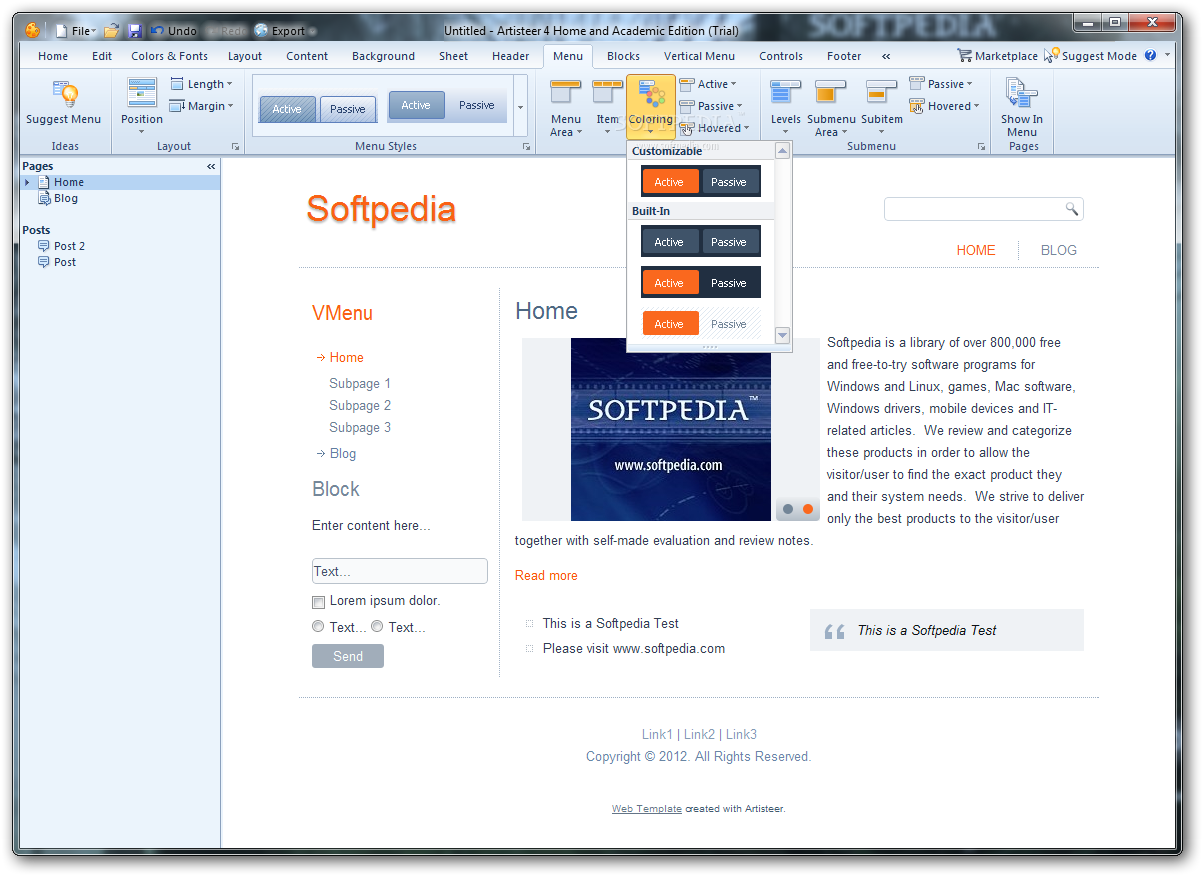The height and width of the screenshot is (876, 1203).
Task: Select the first Text radio button
Action: pos(318,627)
